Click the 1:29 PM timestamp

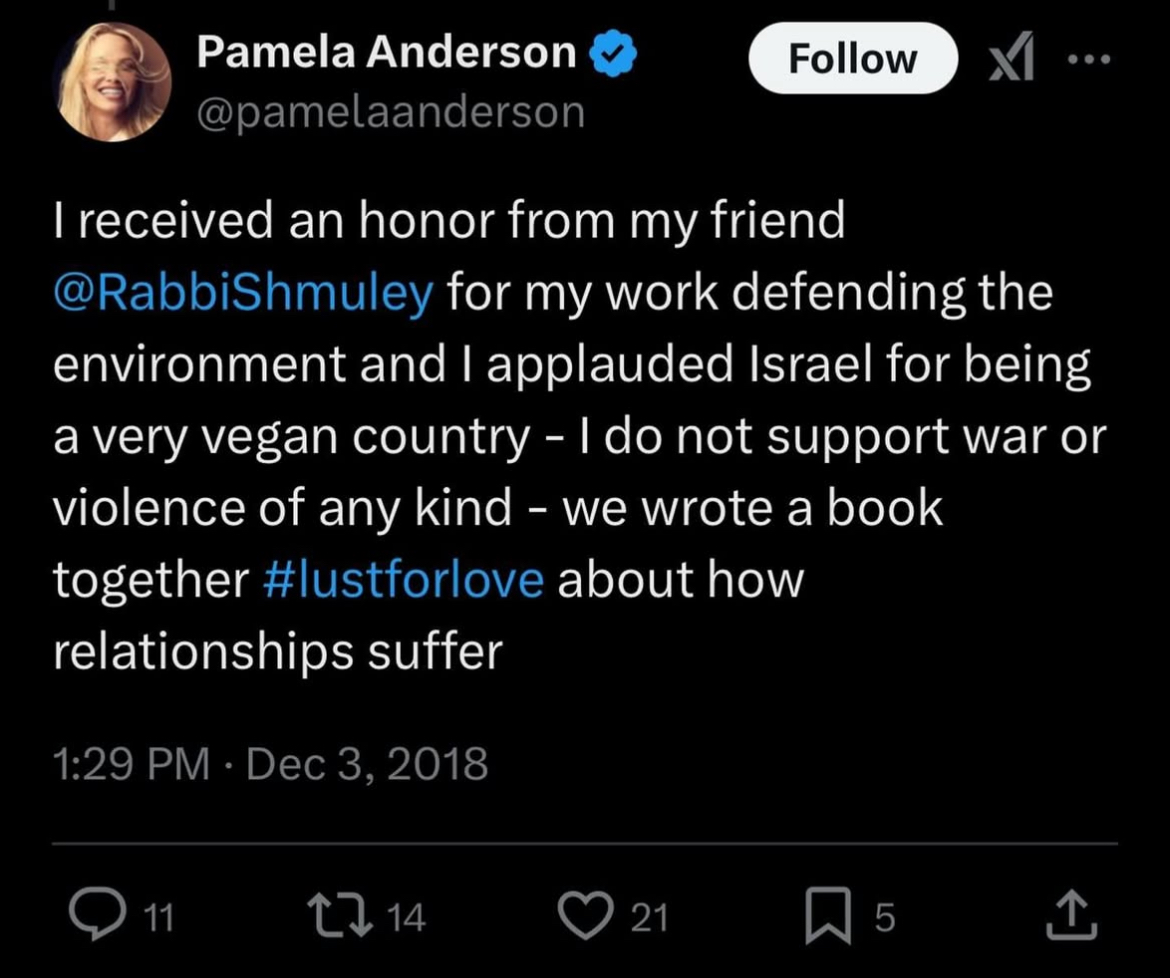coord(131,764)
